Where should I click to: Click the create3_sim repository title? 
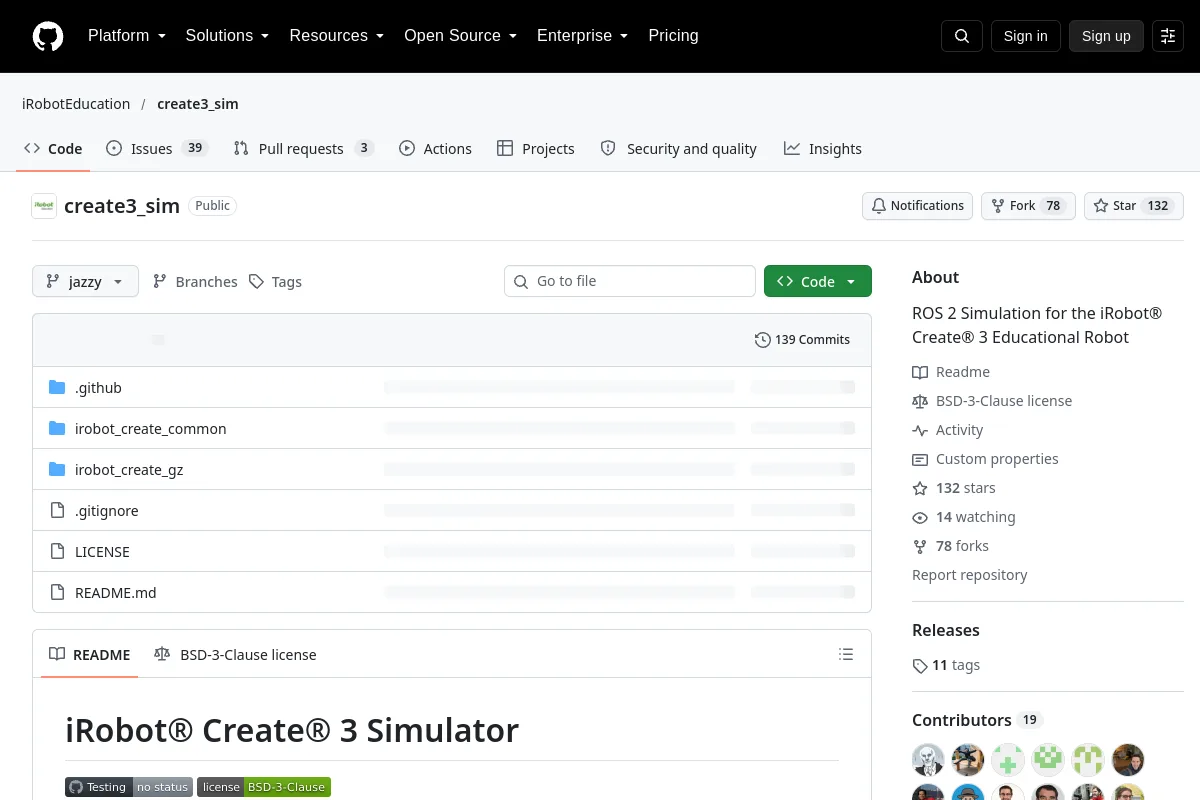click(x=122, y=206)
